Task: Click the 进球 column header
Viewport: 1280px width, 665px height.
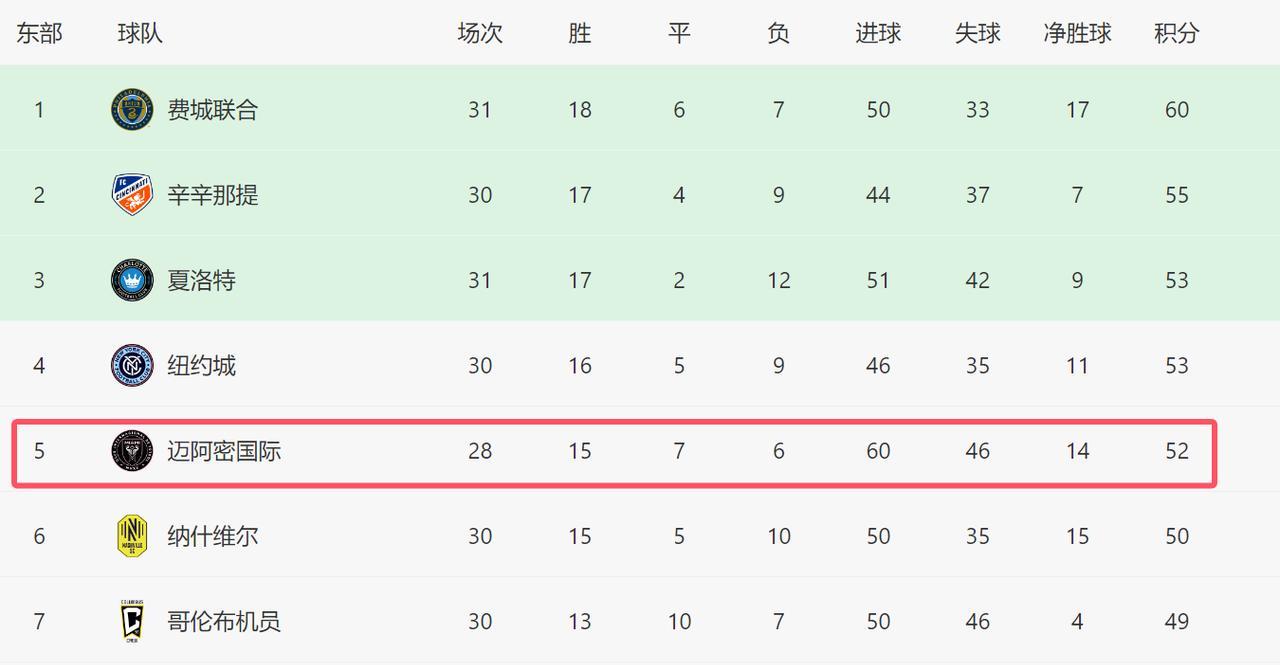Action: [878, 33]
